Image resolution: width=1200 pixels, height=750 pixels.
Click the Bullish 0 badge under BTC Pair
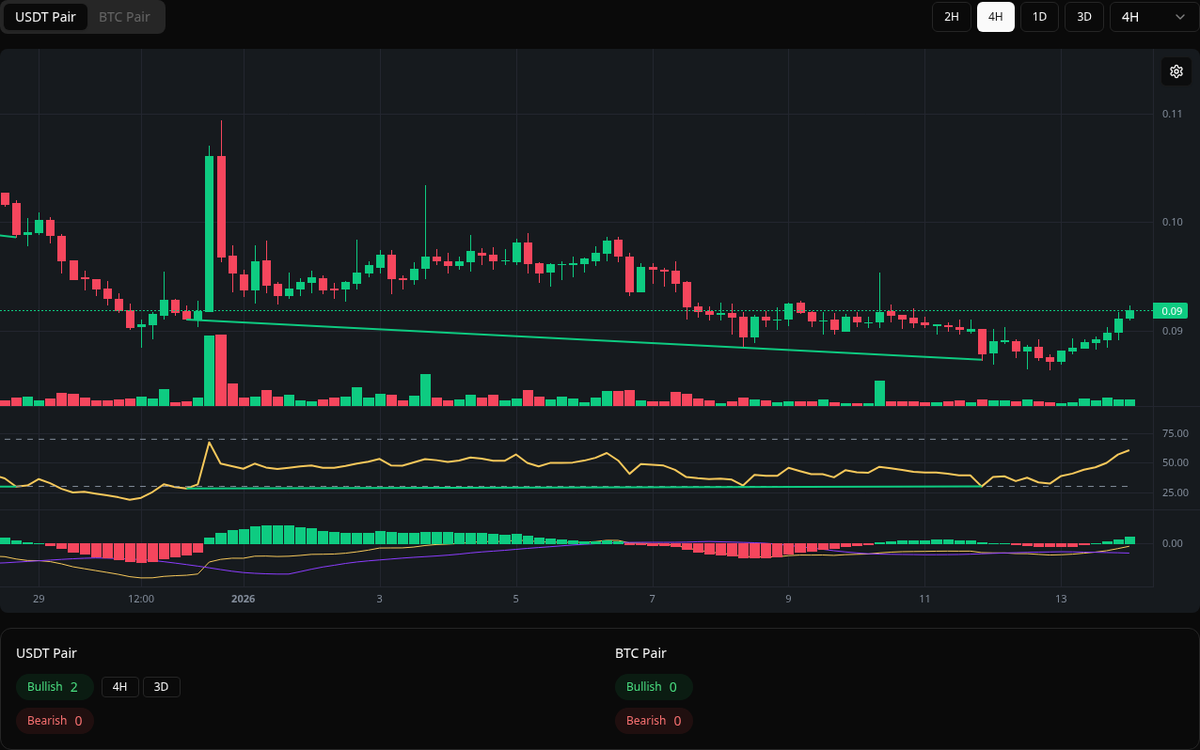click(654, 687)
